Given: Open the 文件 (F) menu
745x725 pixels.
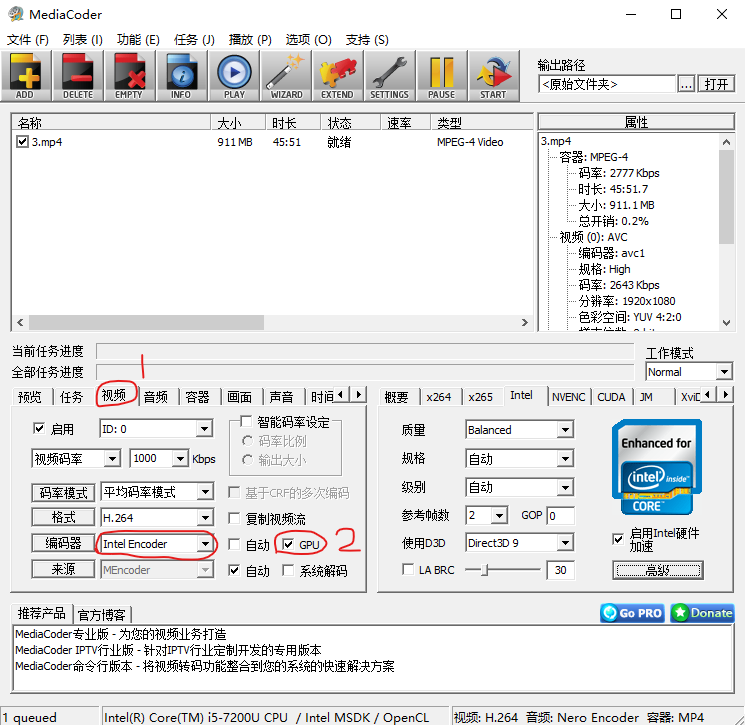Looking at the screenshot, I should point(28,39).
